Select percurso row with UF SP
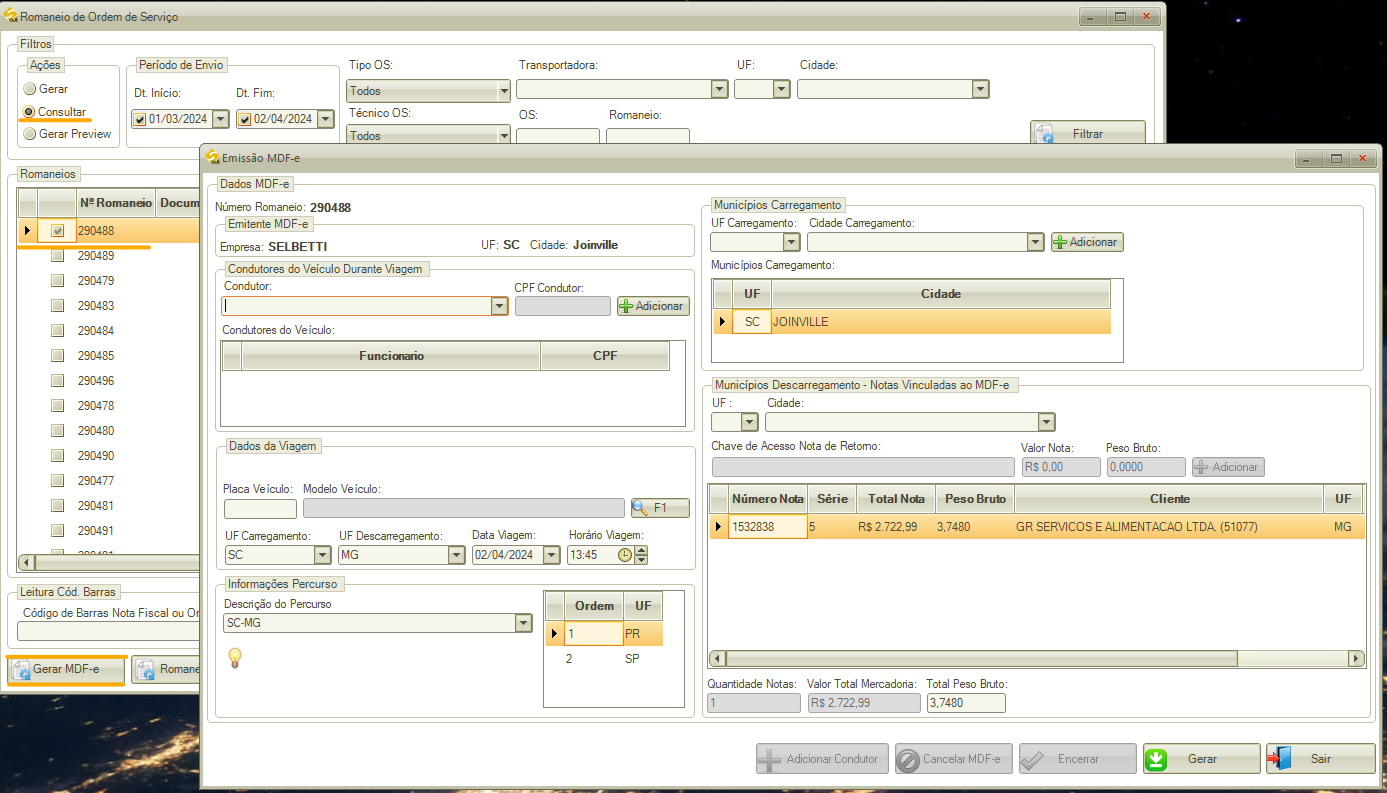1387x793 pixels. (604, 659)
